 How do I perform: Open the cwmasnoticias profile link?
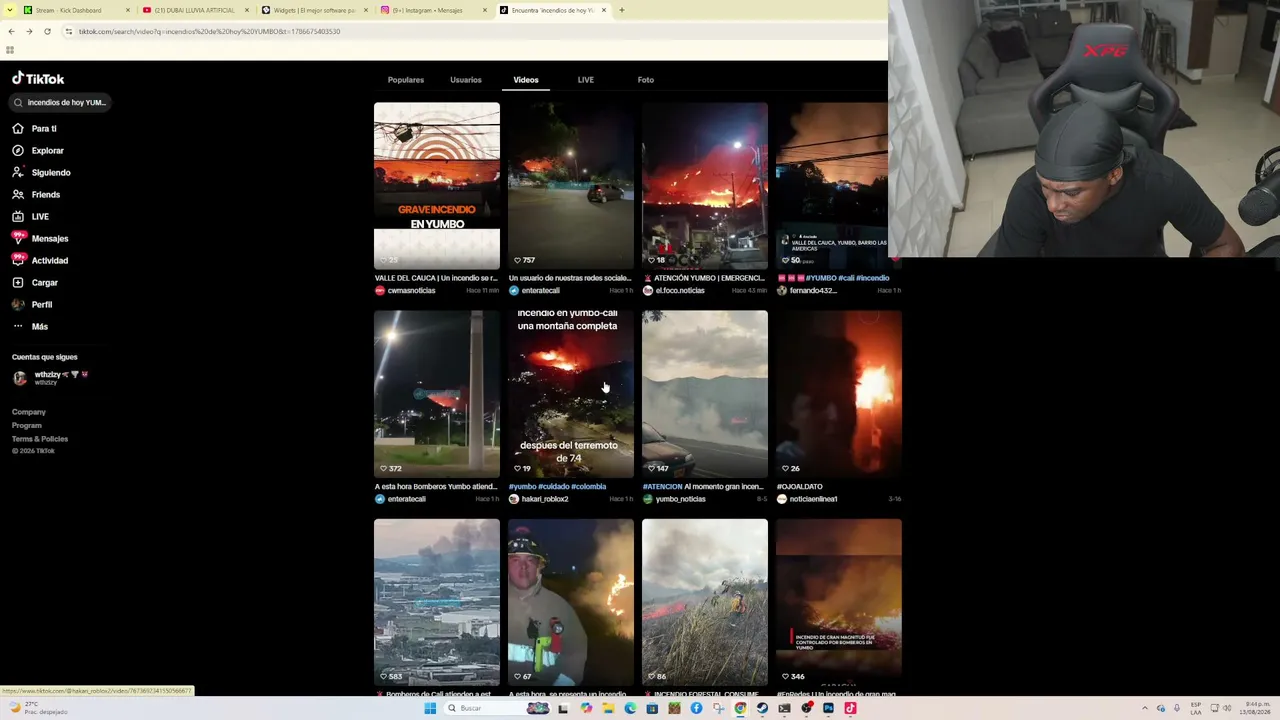(x=411, y=290)
